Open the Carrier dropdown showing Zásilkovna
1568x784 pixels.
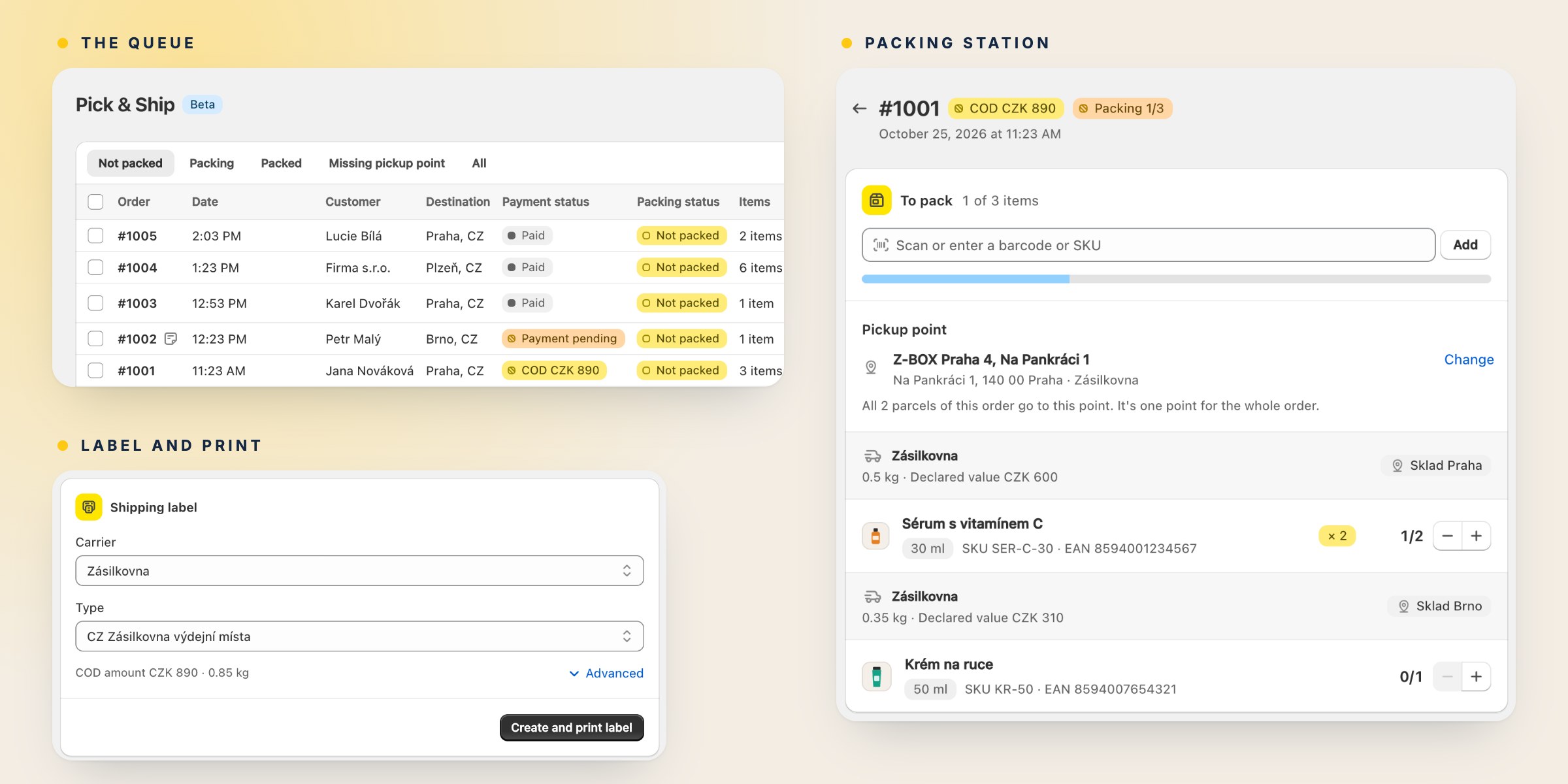(x=359, y=571)
